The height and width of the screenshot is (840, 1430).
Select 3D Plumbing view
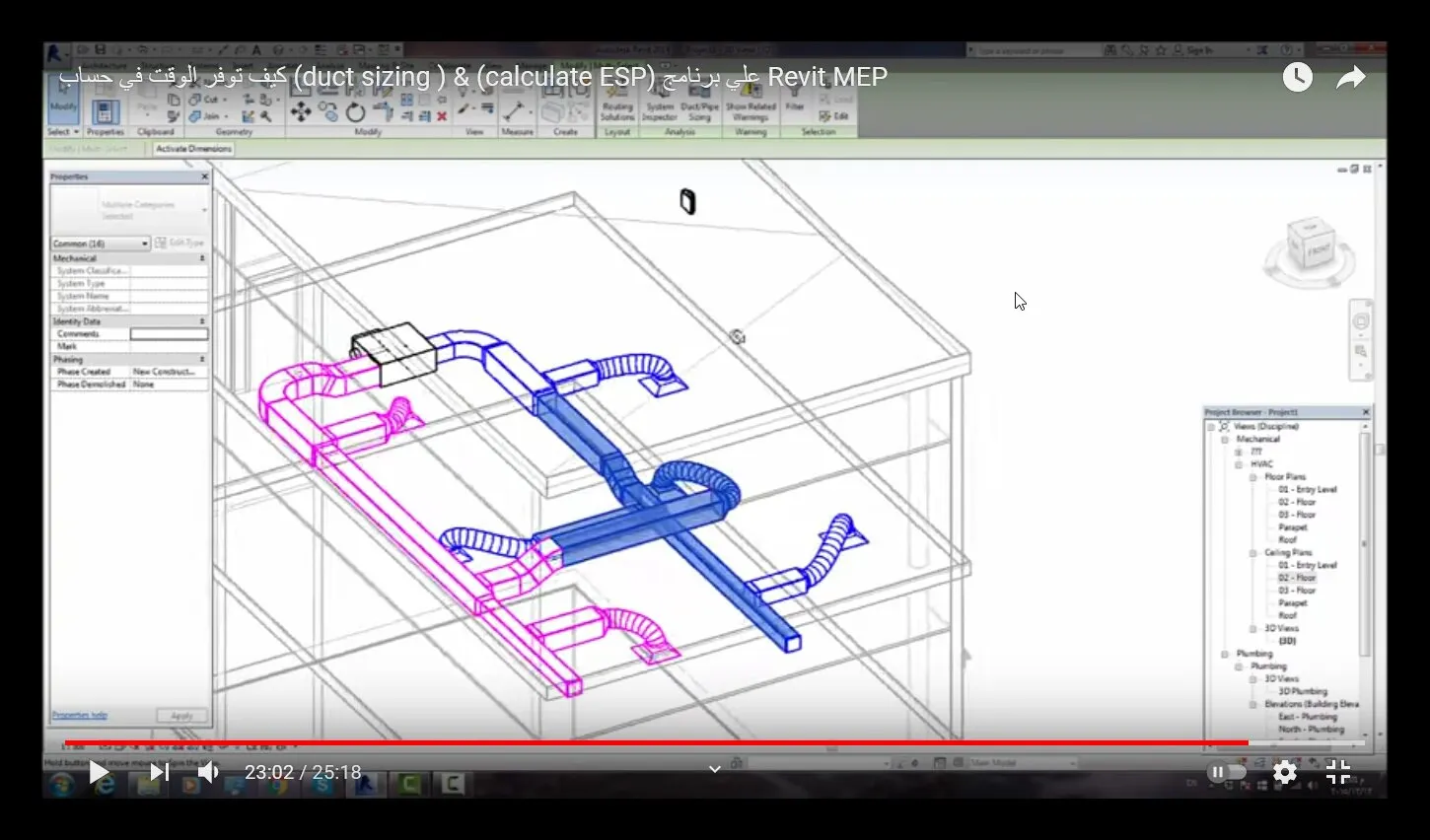(1303, 691)
